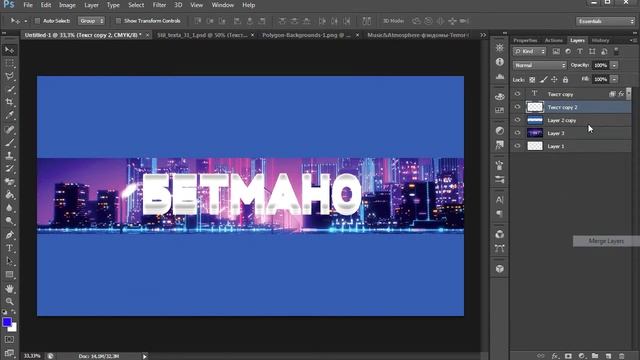
Task: Open the Kind filter dropdown
Action: [x=529, y=51]
